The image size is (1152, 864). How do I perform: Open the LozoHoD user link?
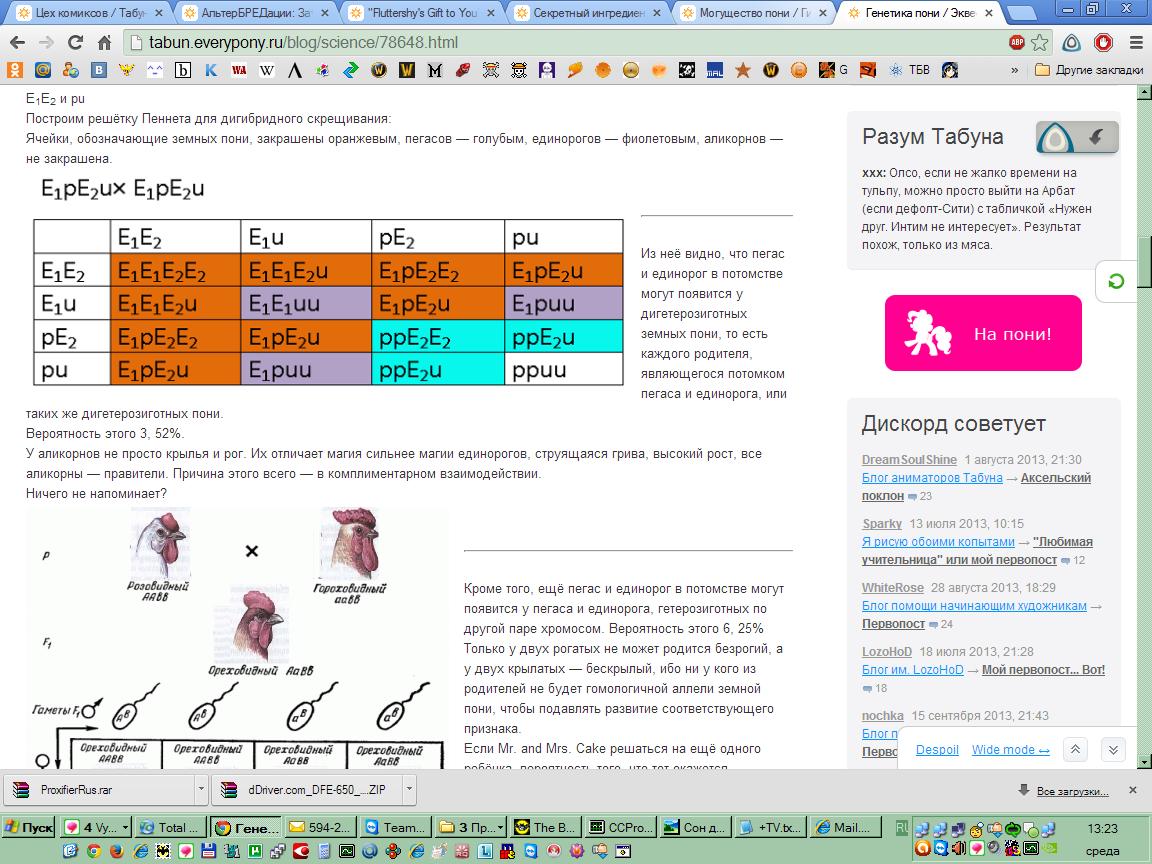[x=887, y=652]
